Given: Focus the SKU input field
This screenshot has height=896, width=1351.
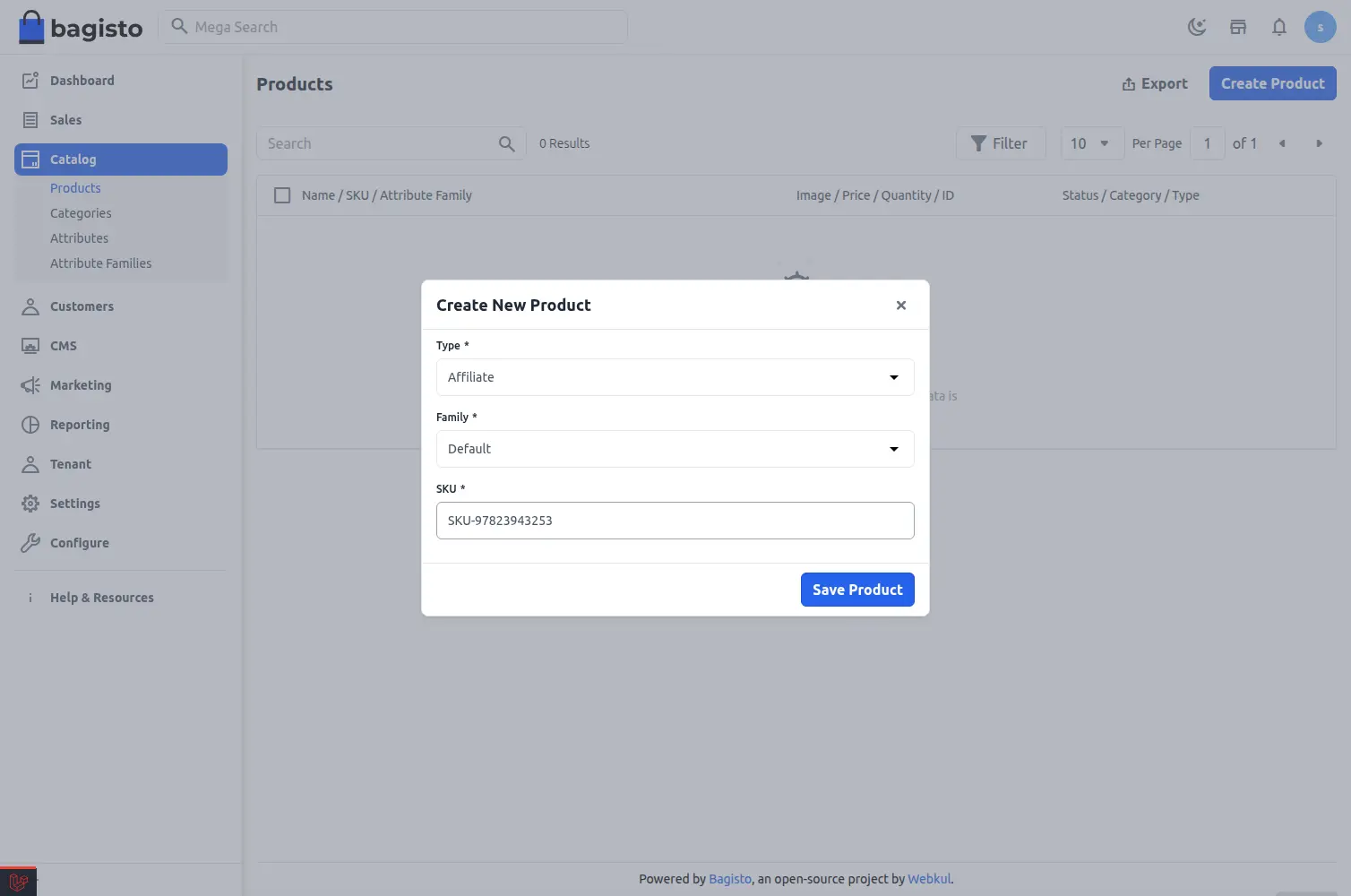Looking at the screenshot, I should tap(675, 521).
